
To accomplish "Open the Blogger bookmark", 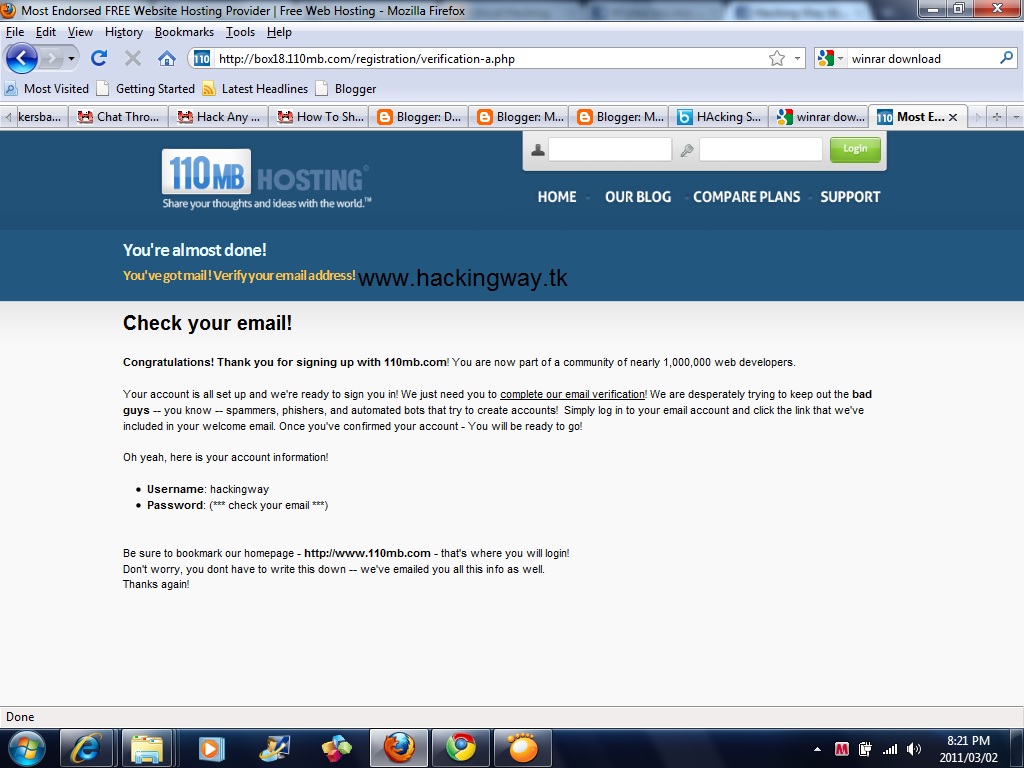I will [345, 89].
